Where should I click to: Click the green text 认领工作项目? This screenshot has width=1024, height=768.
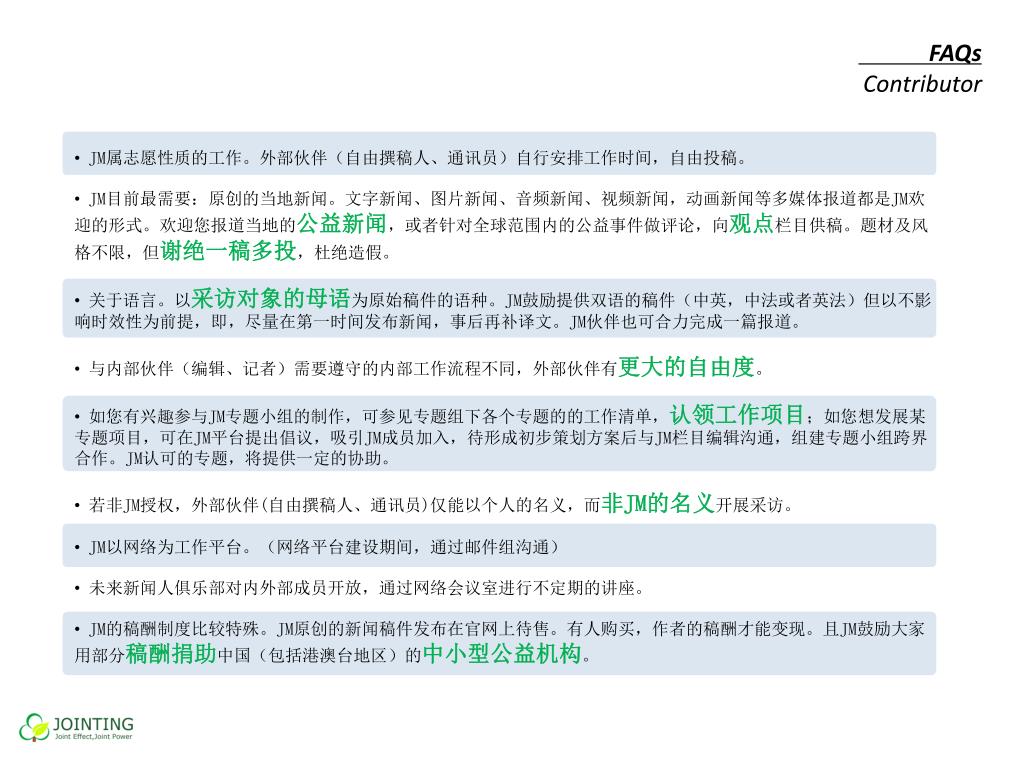tap(737, 414)
